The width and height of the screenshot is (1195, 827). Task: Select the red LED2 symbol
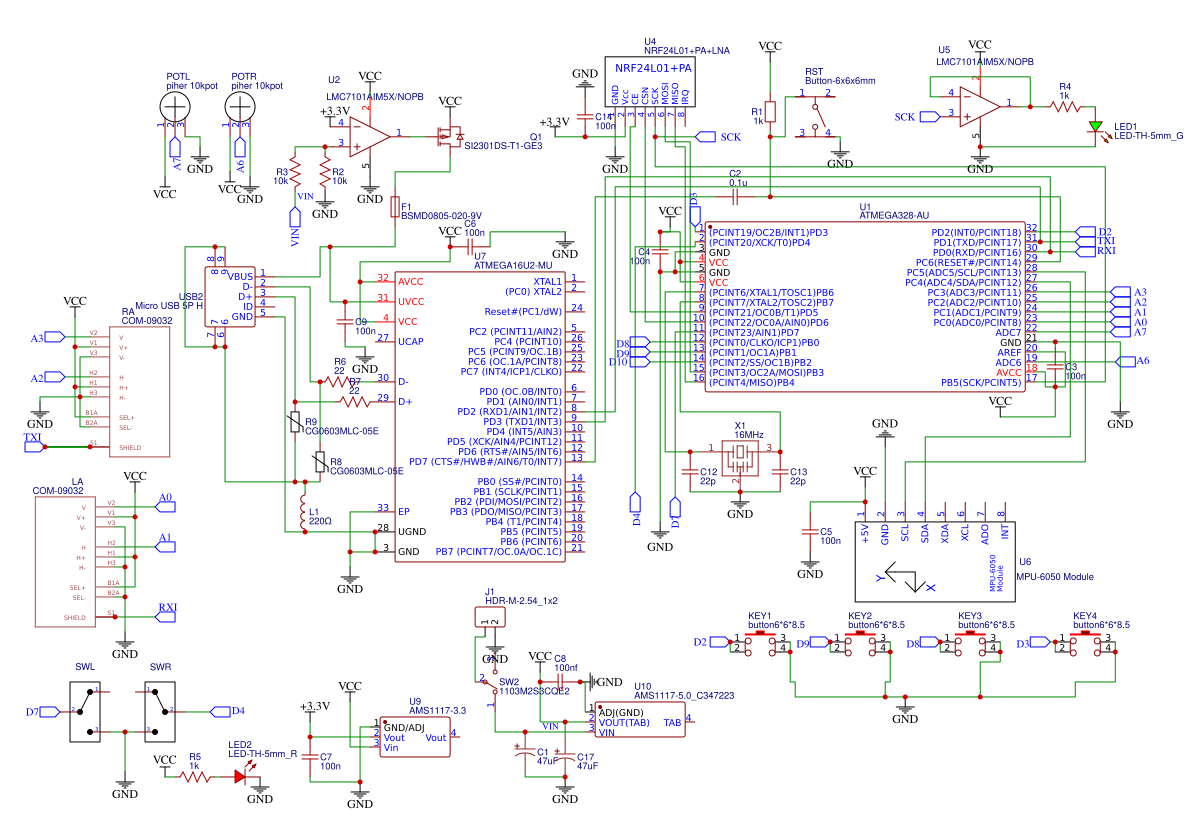(240, 777)
